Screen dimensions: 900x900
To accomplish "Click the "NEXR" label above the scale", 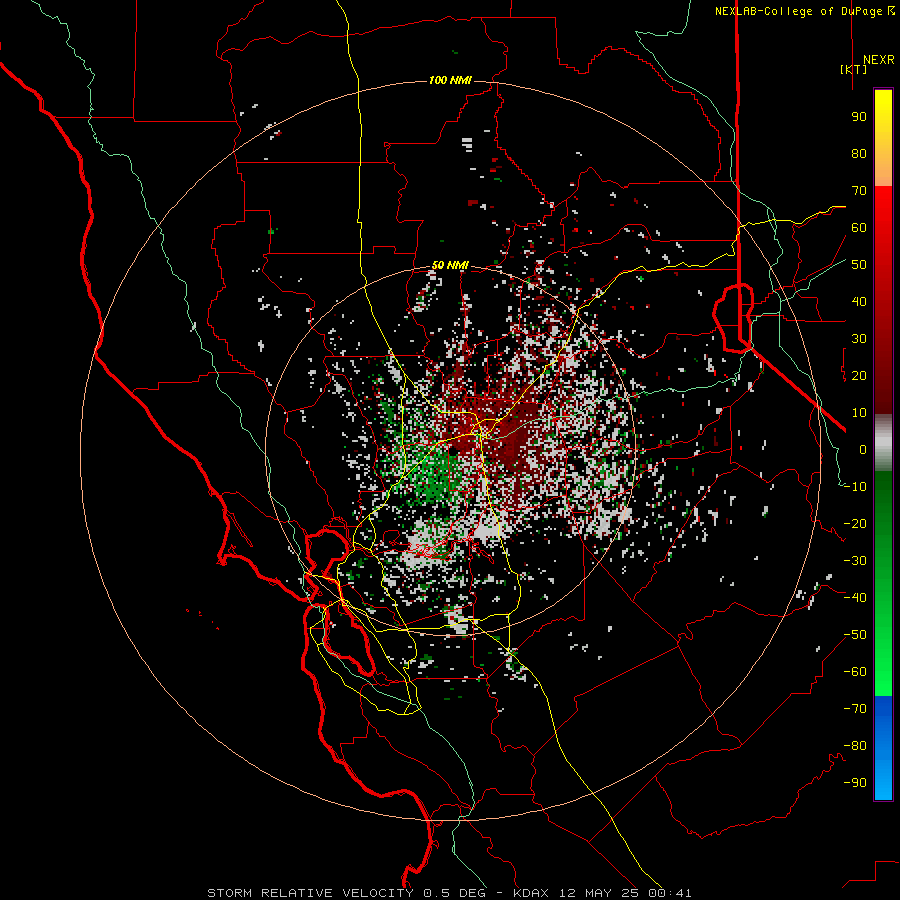I will pos(878,60).
